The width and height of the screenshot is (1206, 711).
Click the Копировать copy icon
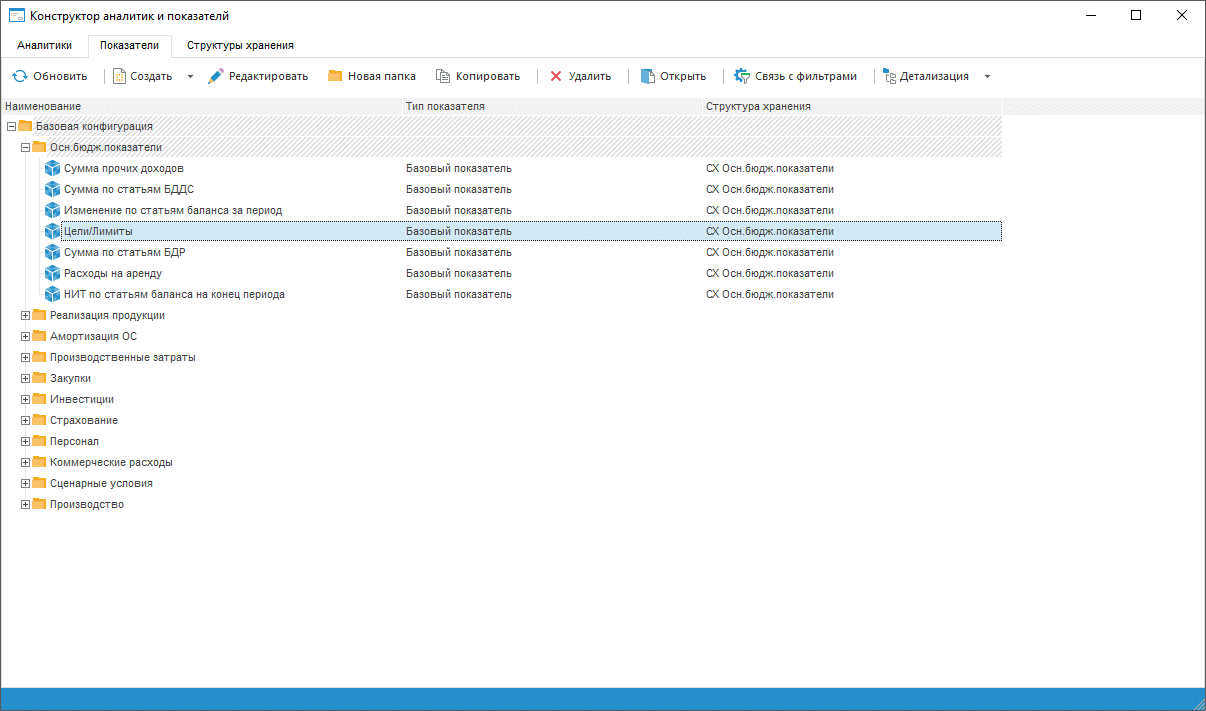click(x=443, y=76)
